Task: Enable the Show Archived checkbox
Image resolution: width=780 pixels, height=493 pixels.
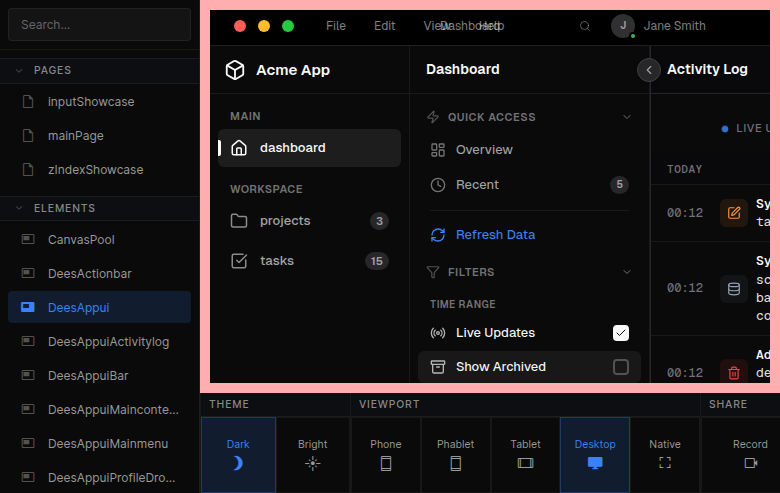Action: (621, 367)
